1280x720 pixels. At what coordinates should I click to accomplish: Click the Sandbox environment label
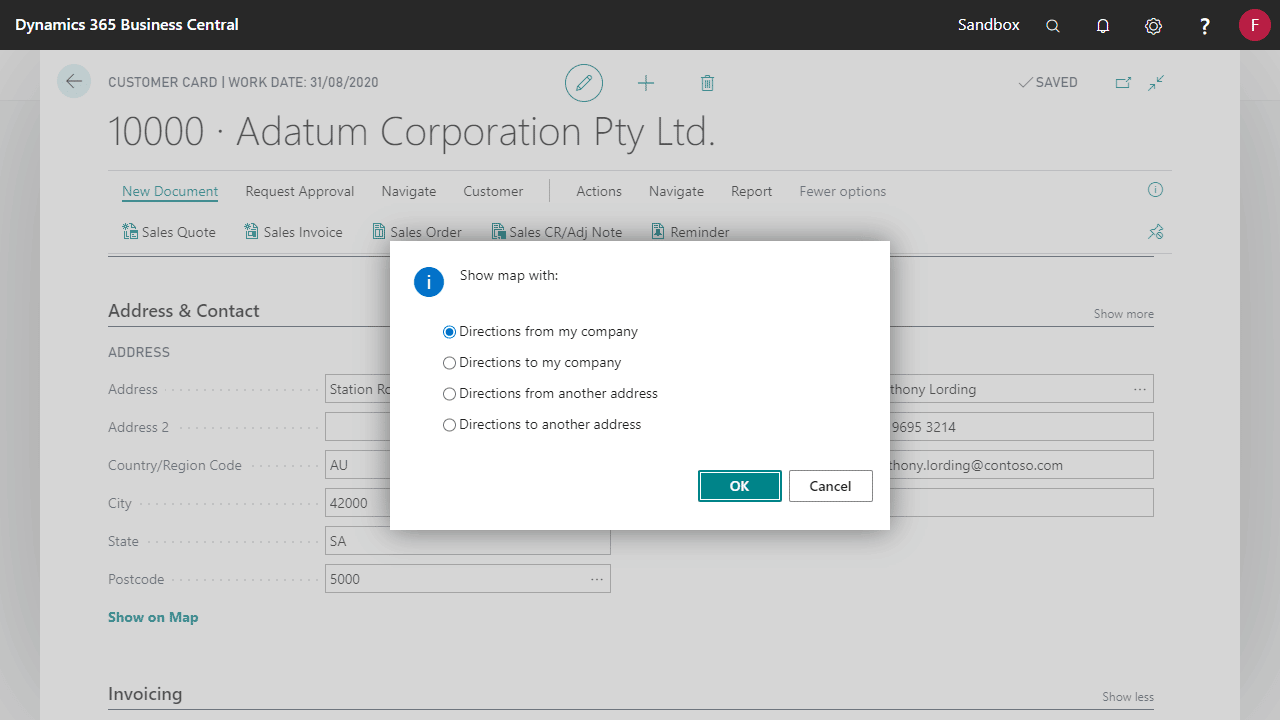pos(989,25)
